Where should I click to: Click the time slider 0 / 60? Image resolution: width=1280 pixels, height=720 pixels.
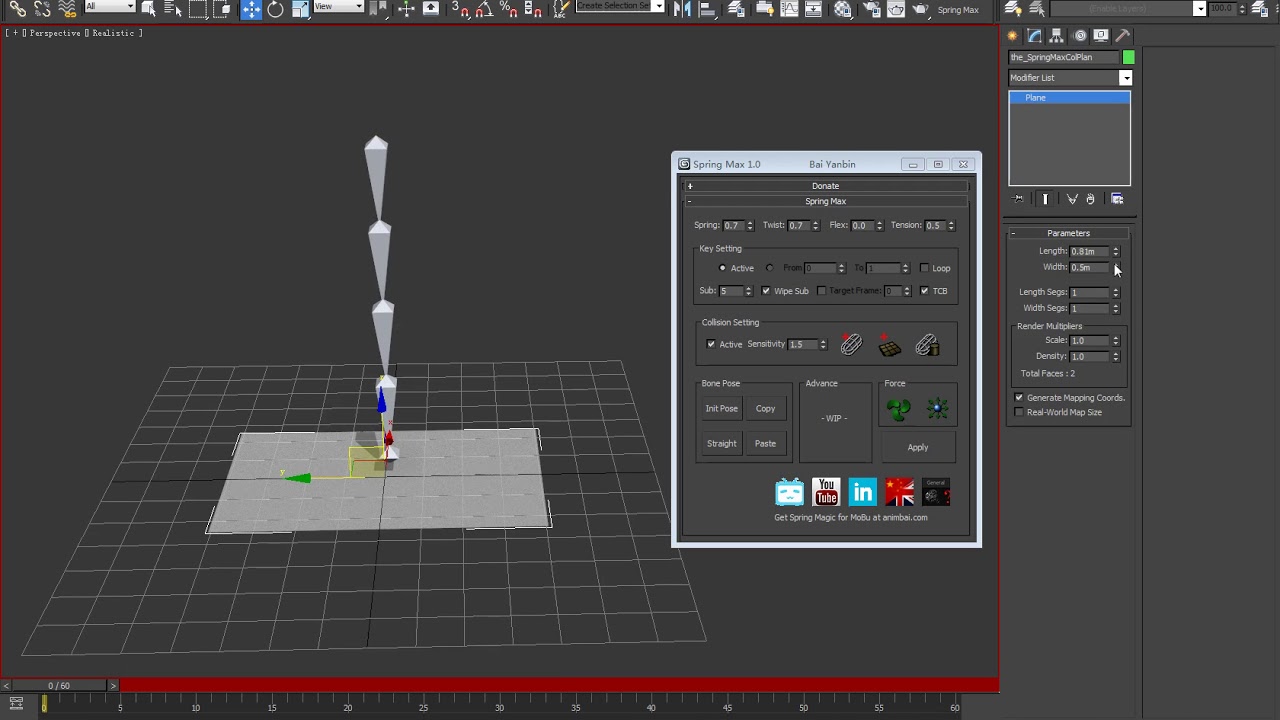pyautogui.click(x=59, y=685)
